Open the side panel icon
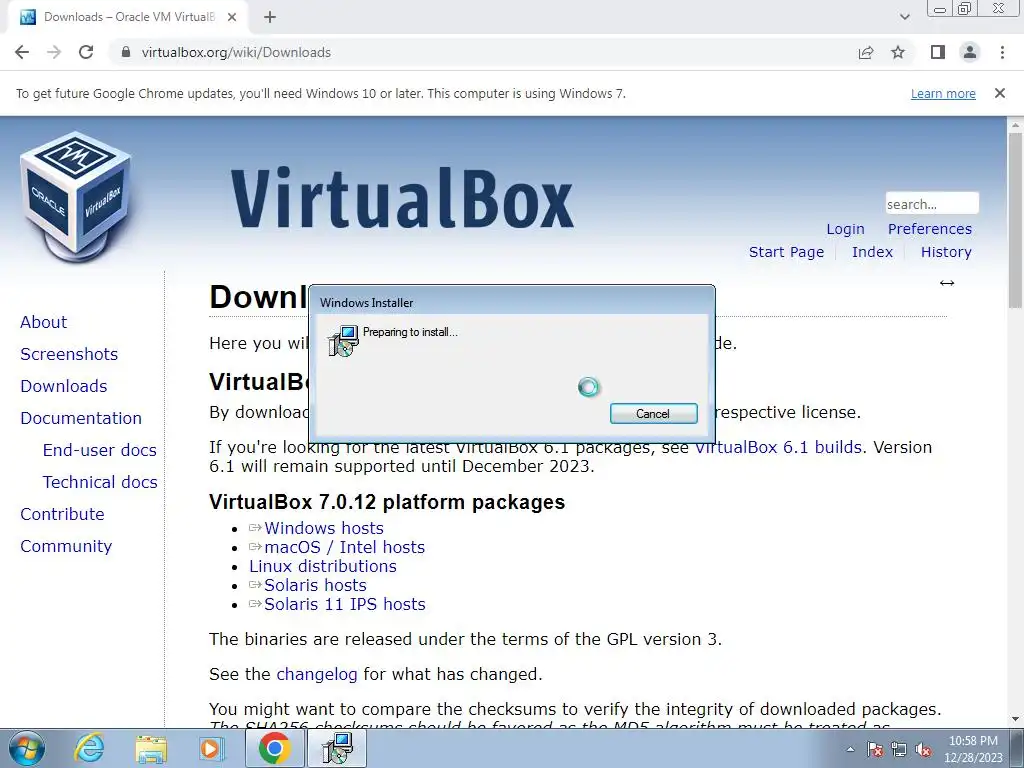1024x768 pixels. [938, 52]
